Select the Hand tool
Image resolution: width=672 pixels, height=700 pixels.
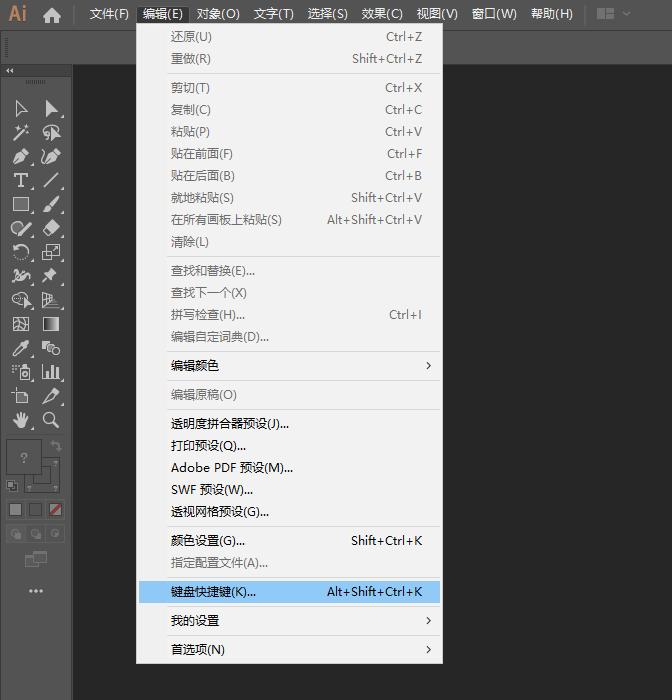pos(21,420)
